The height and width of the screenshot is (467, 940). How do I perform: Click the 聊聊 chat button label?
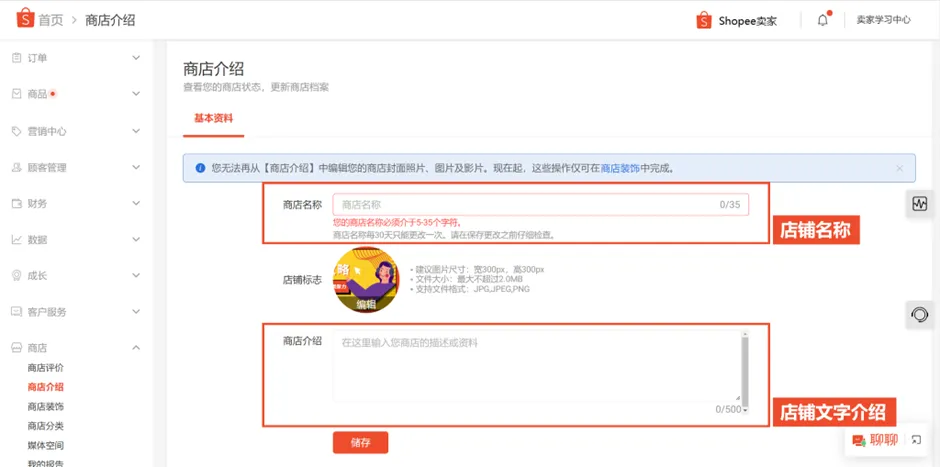[x=884, y=440]
